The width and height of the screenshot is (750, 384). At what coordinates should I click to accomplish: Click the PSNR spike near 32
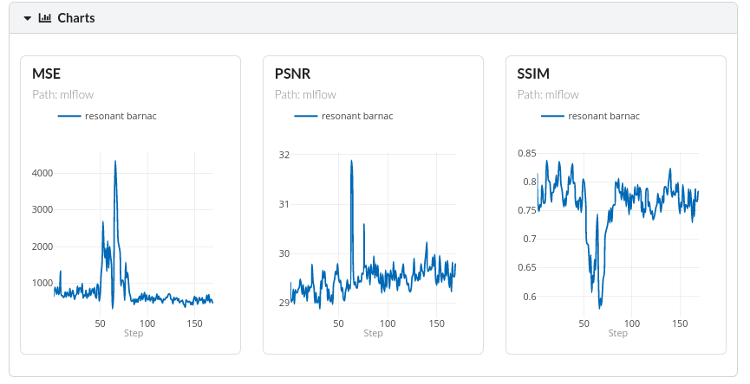tap(352, 161)
